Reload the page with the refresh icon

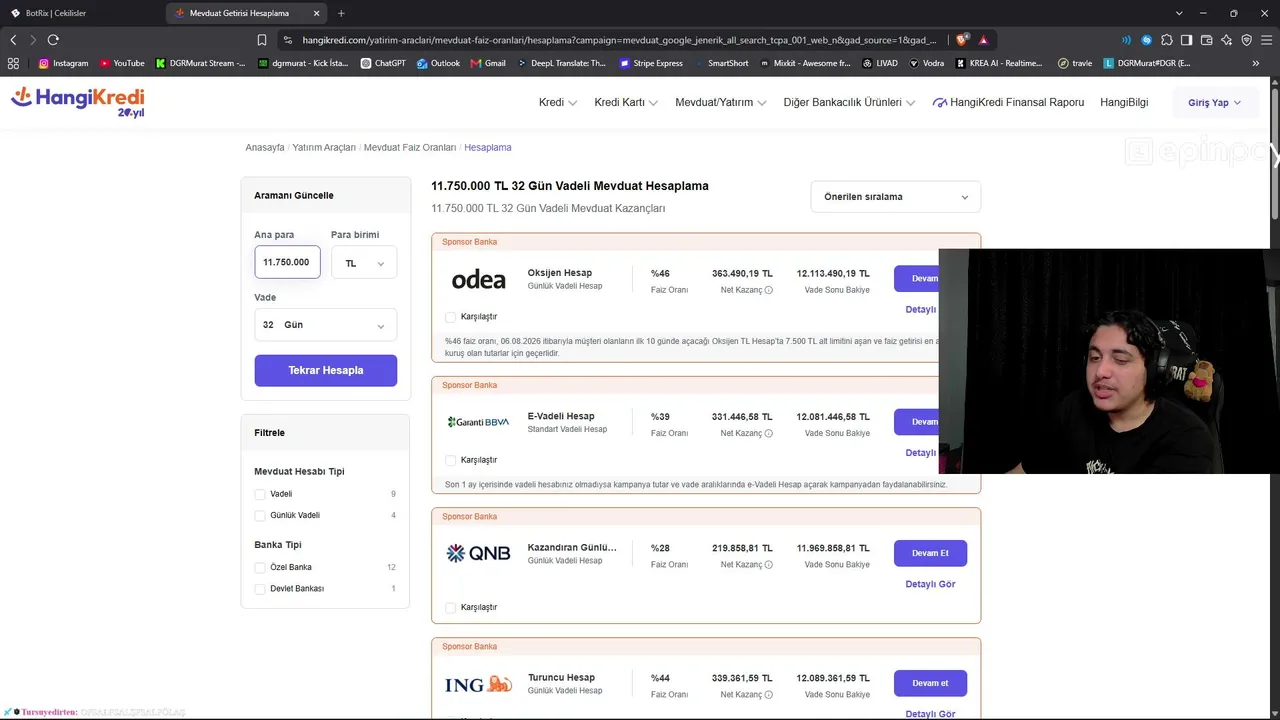[53, 40]
